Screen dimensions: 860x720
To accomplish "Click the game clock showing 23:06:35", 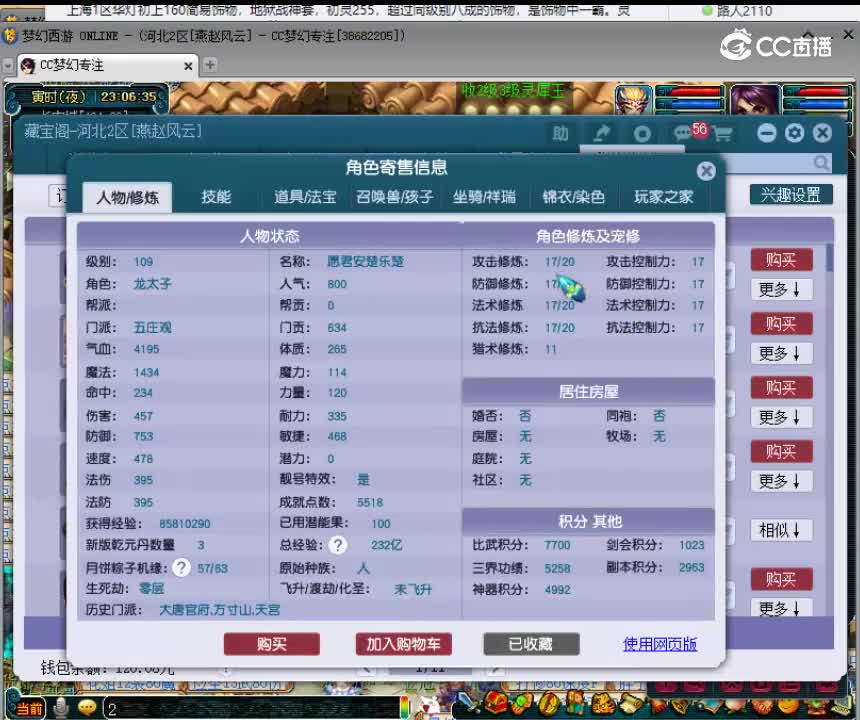I will [128, 97].
